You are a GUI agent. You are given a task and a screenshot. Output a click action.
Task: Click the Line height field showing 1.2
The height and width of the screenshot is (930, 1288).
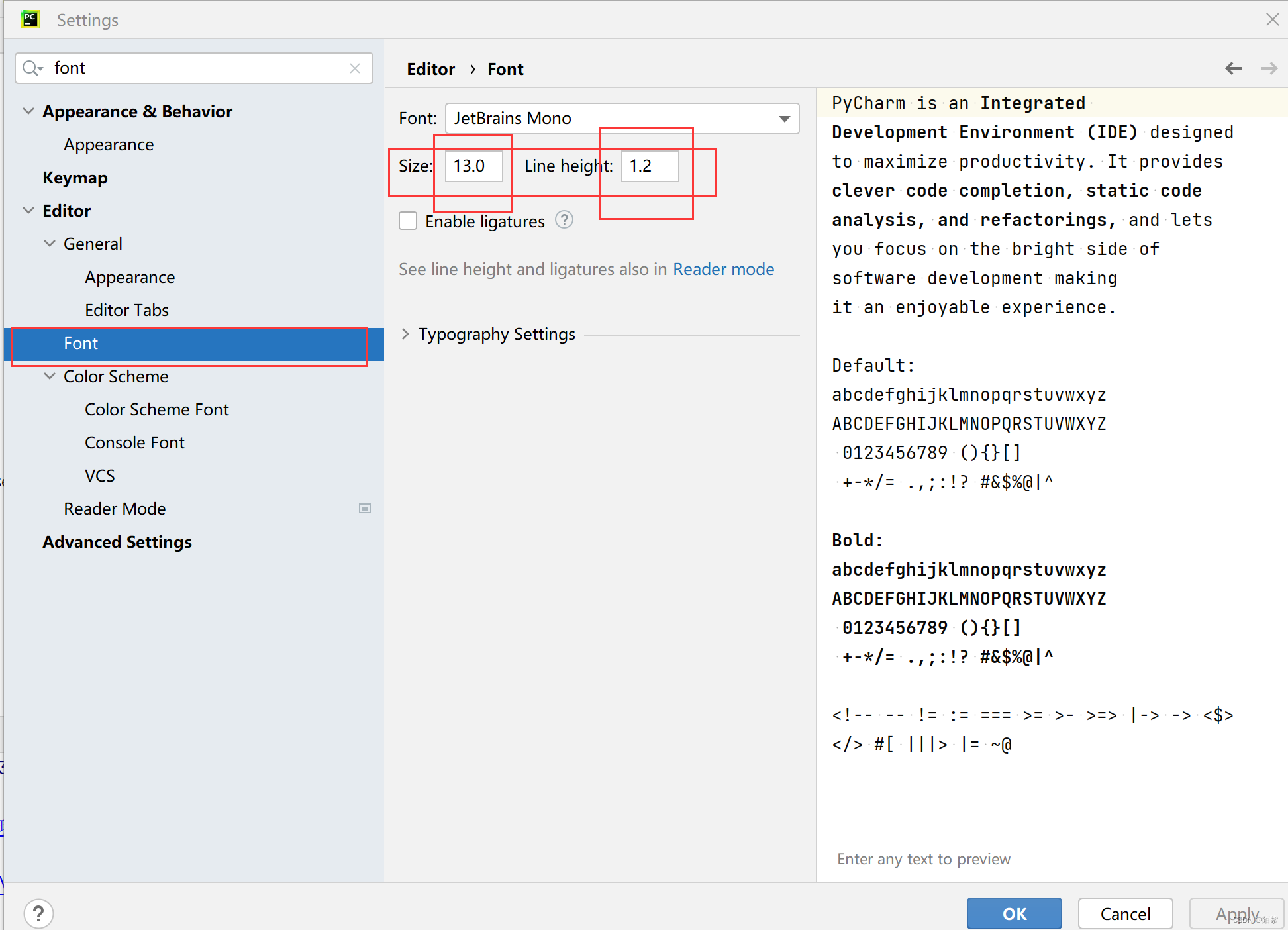[x=650, y=166]
